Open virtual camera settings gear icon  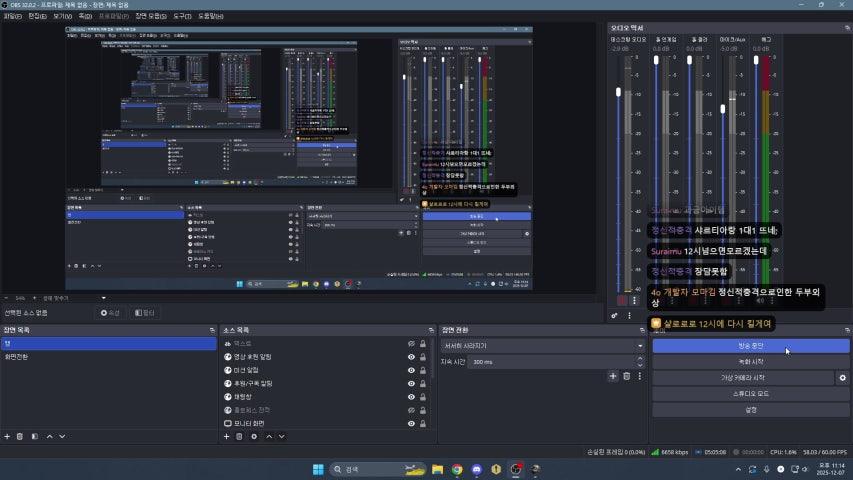click(x=842, y=378)
